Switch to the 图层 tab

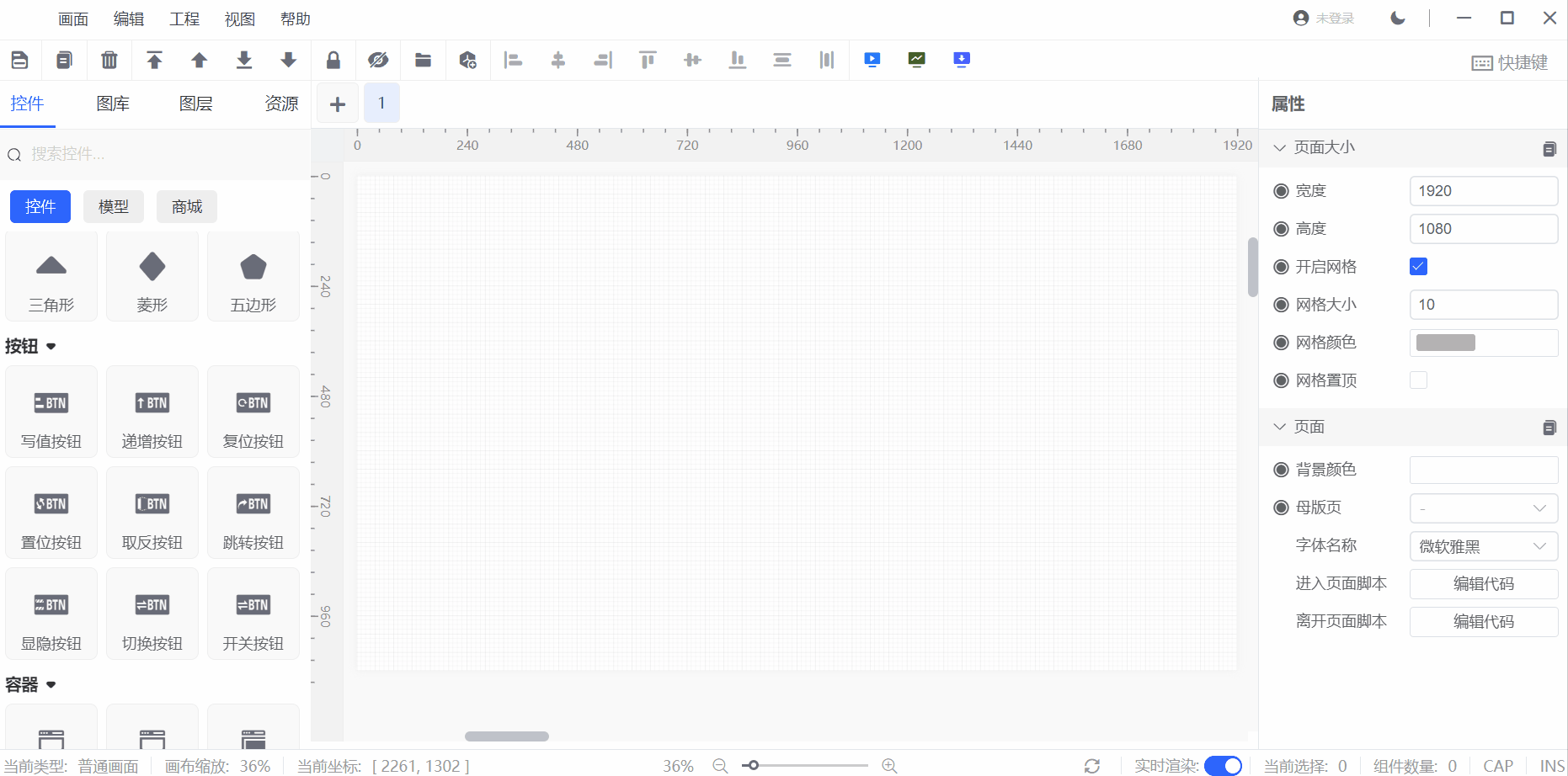coord(195,104)
